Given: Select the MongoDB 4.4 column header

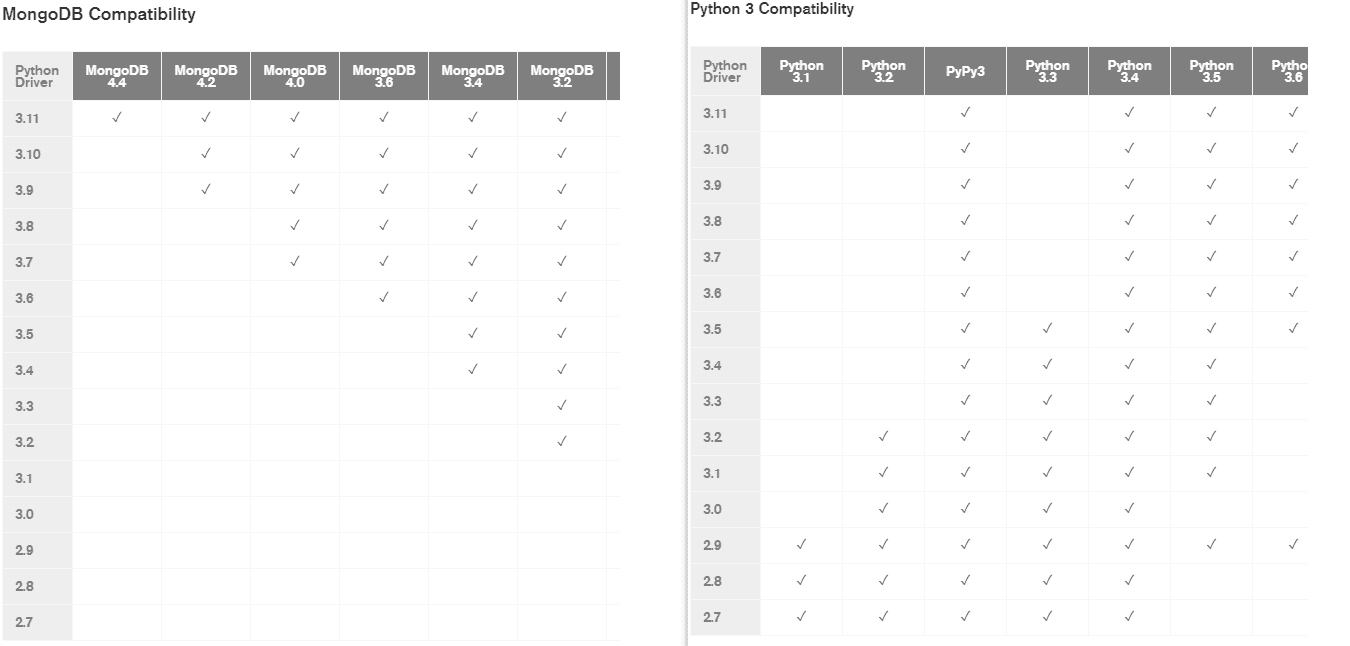Looking at the screenshot, I should click(x=117, y=76).
